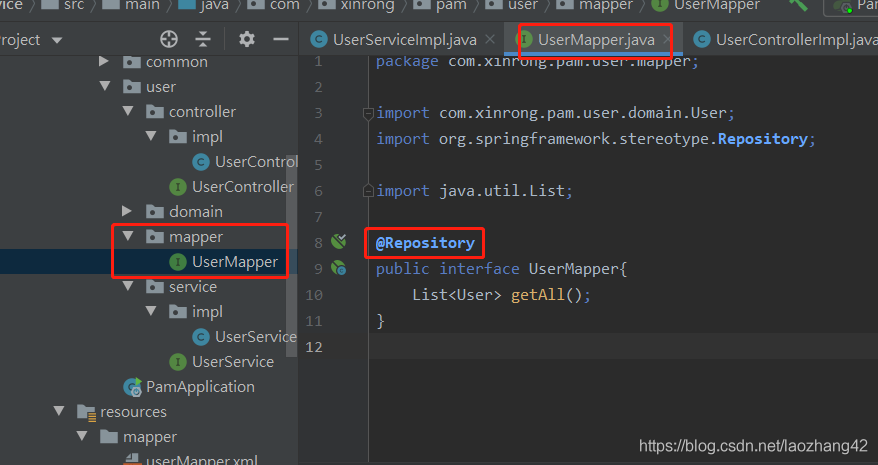
Task: Open UserControllerImpl class in tree
Action: (256, 162)
